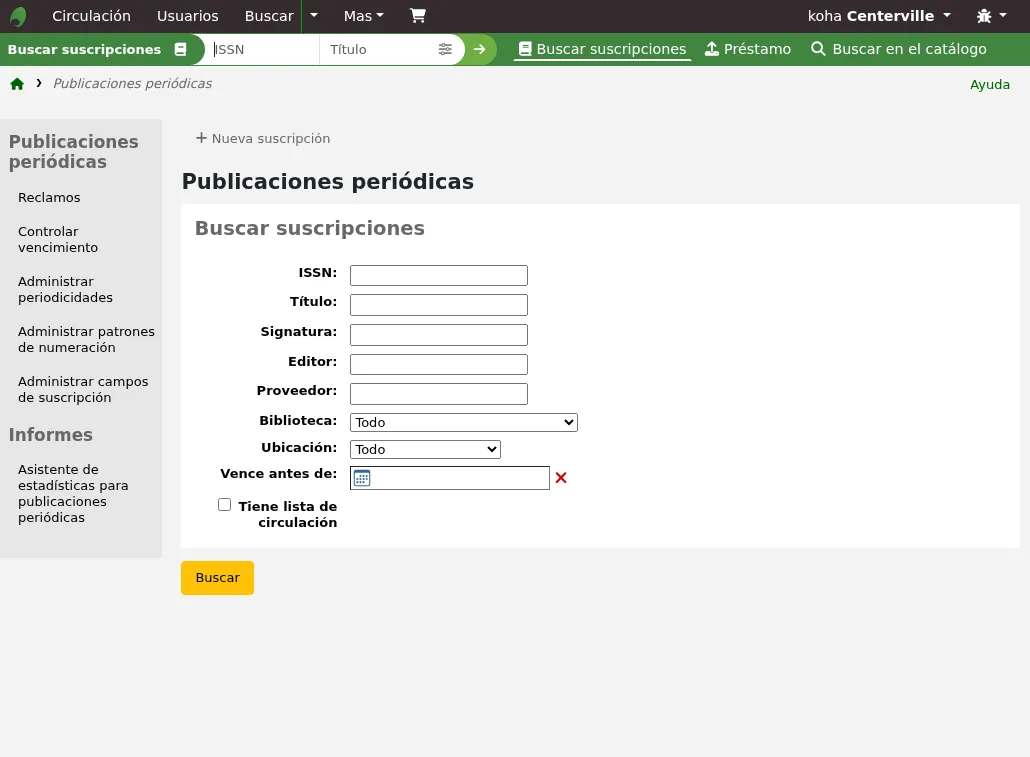This screenshot has height=757, width=1030.
Task: Clear the date with red X
Action: (x=561, y=478)
